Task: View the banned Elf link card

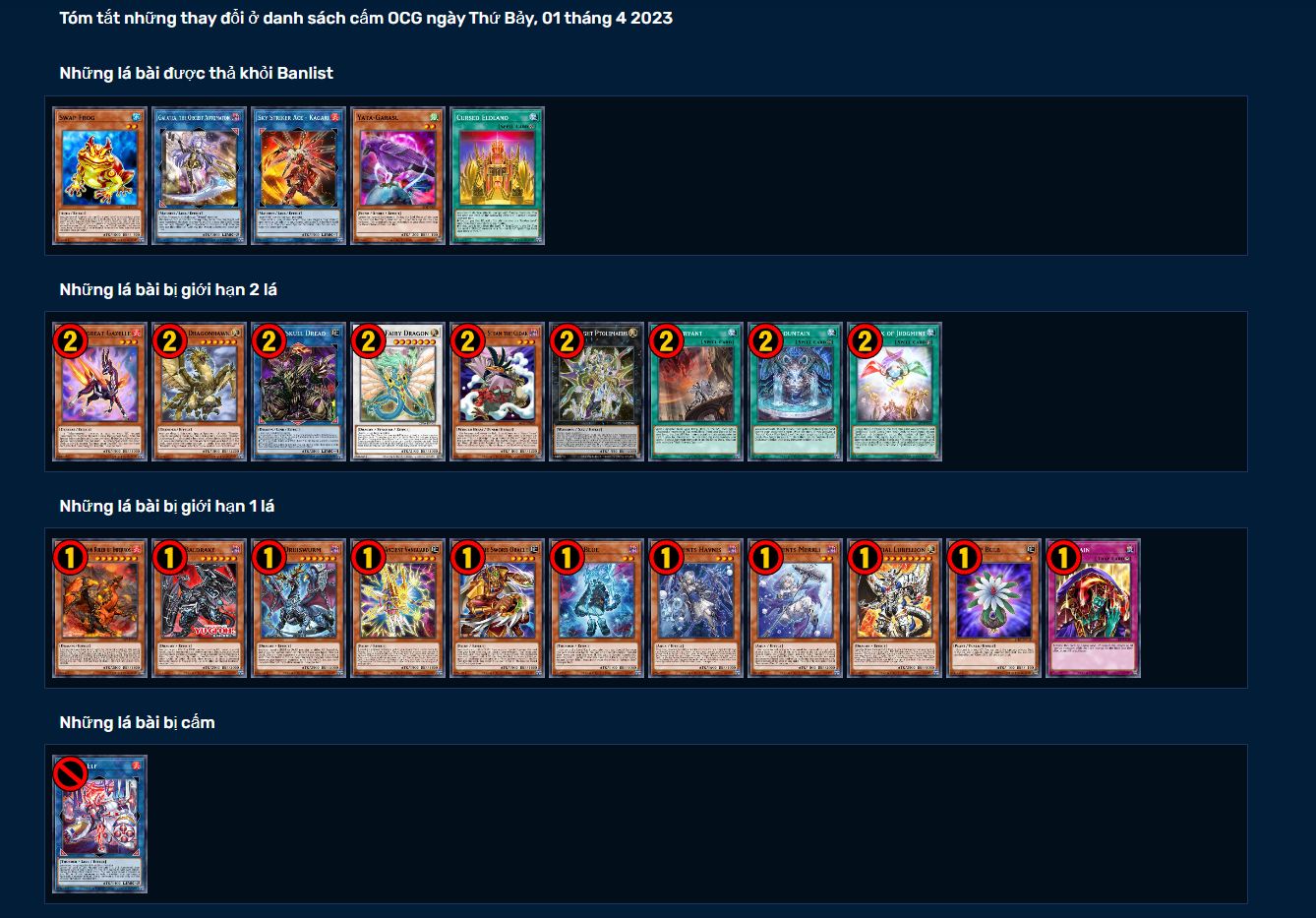Action: point(99,825)
